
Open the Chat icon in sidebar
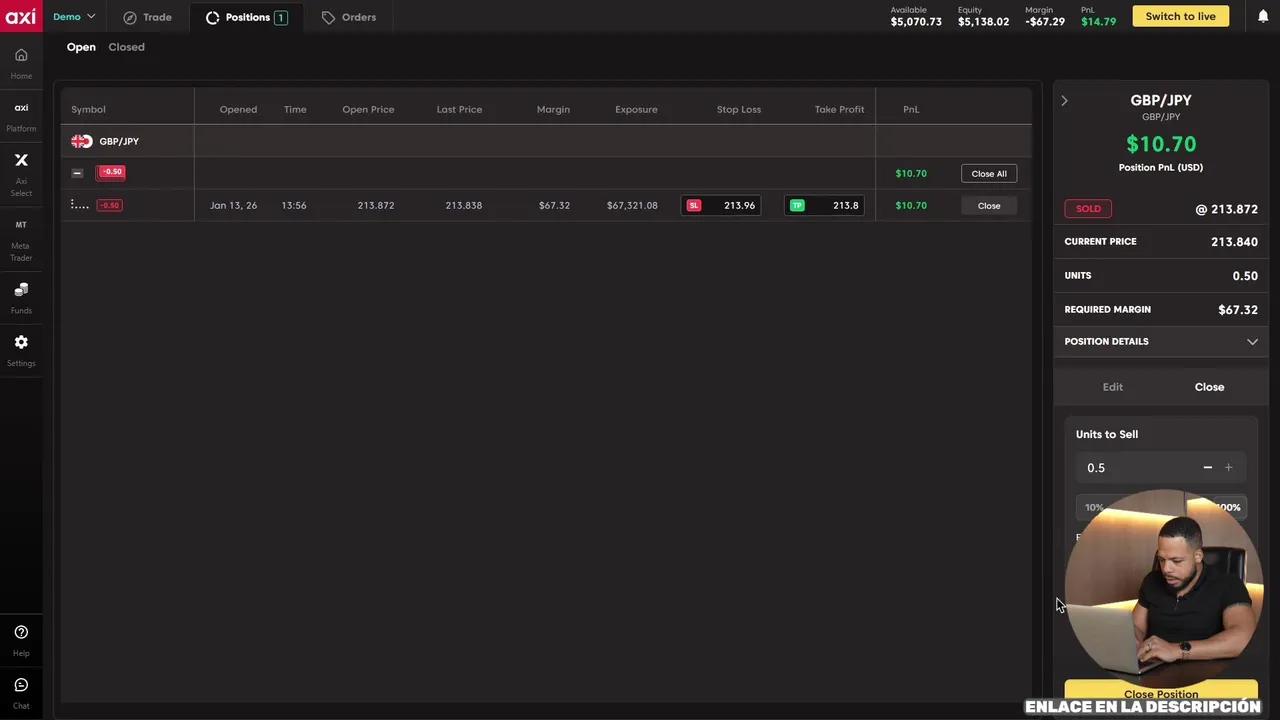point(21,686)
